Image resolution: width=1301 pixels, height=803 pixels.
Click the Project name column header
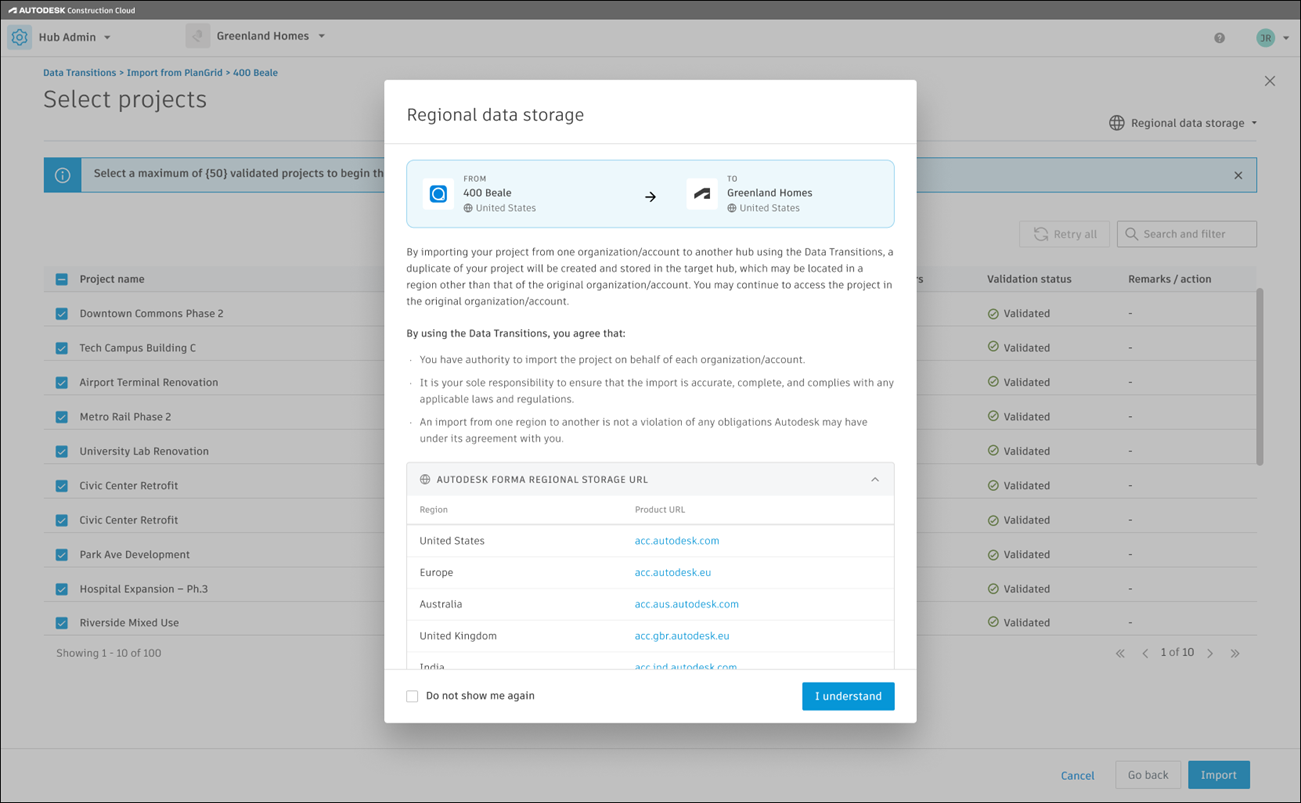tap(112, 279)
